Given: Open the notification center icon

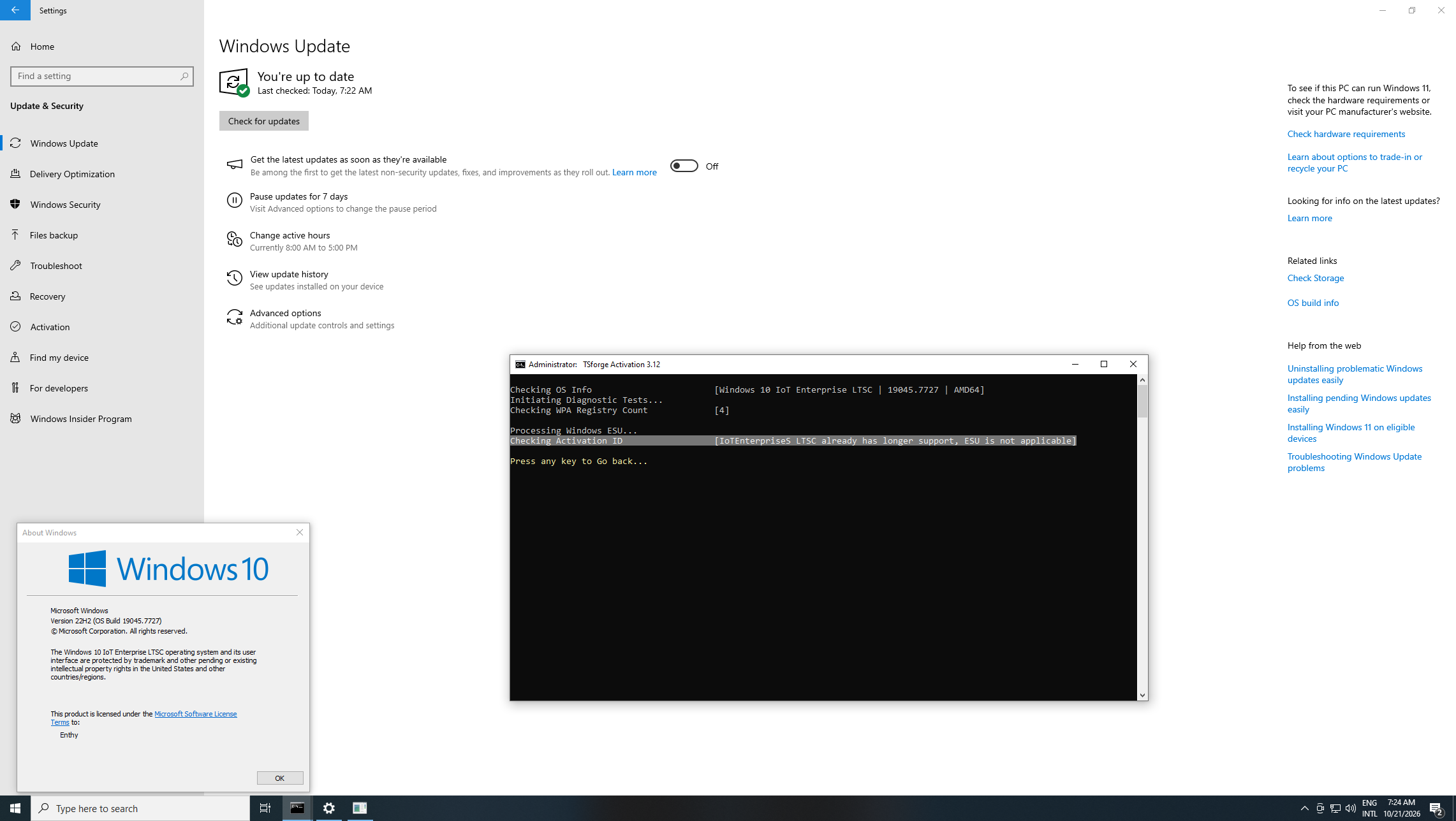Looking at the screenshot, I should click(1436, 808).
